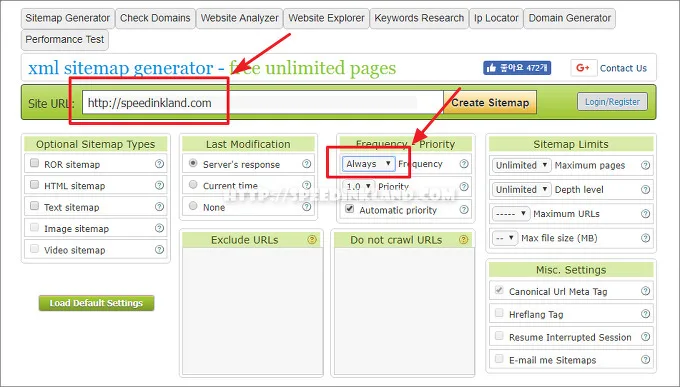The image size is (680, 387).
Task: Enable Hreflang Tag checkbox
Action: [499, 313]
